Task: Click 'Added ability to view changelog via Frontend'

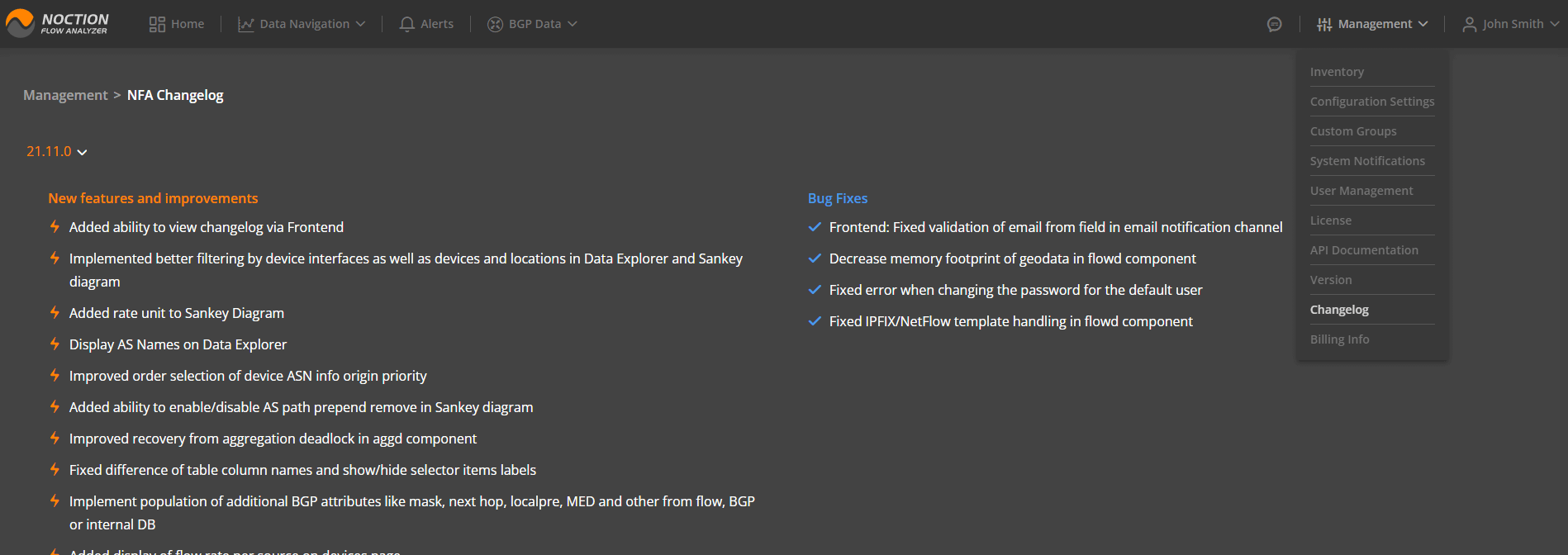Action: [x=207, y=227]
